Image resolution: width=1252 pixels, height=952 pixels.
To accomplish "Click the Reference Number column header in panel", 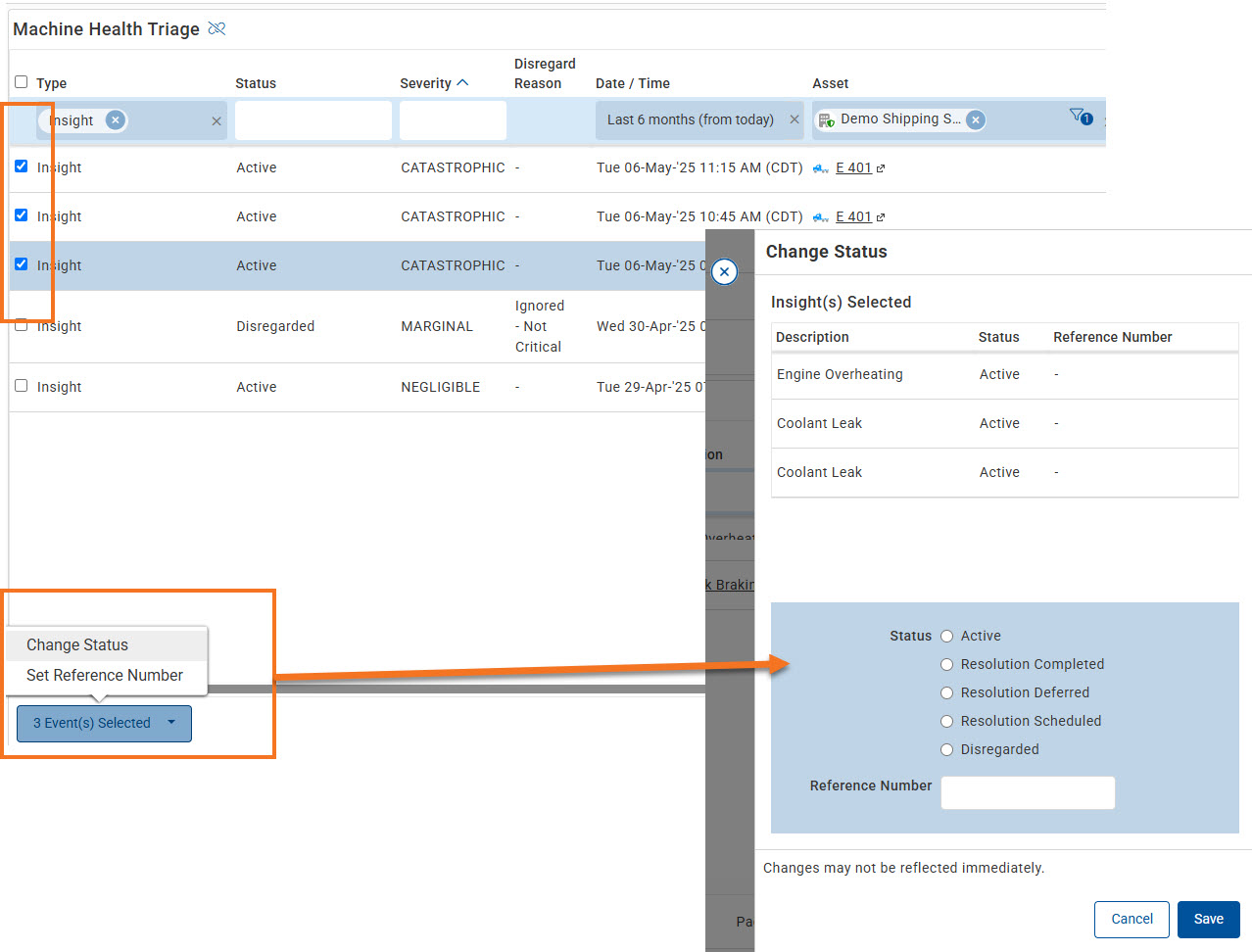I will pyautogui.click(x=1113, y=337).
